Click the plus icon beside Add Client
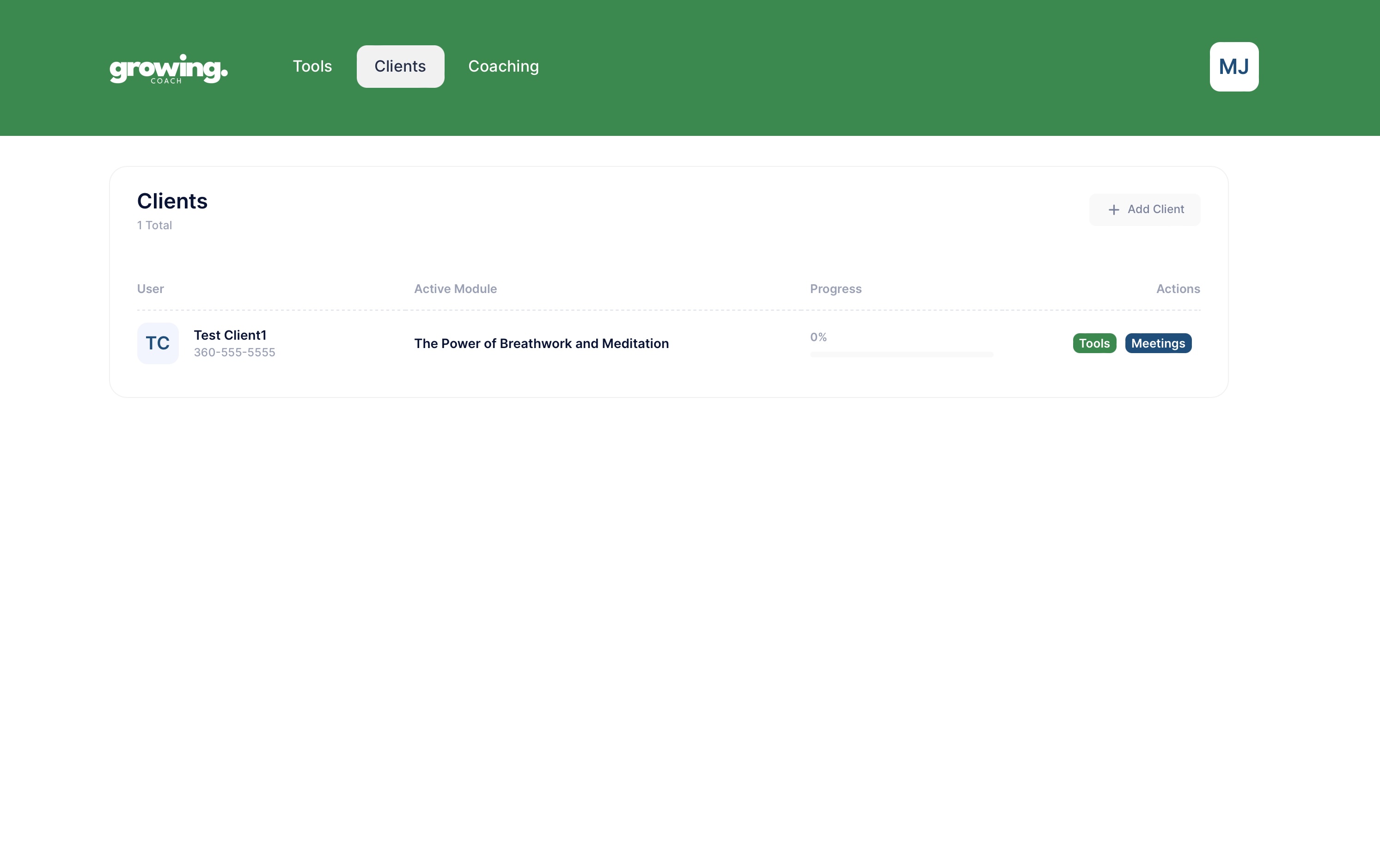This screenshot has height=868, width=1380. [x=1113, y=210]
